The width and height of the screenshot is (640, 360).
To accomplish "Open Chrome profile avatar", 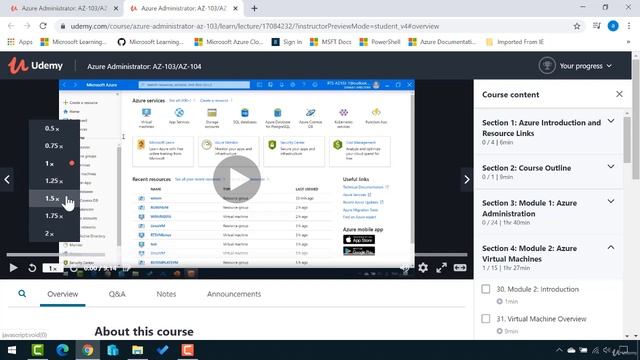I will tap(613, 26).
